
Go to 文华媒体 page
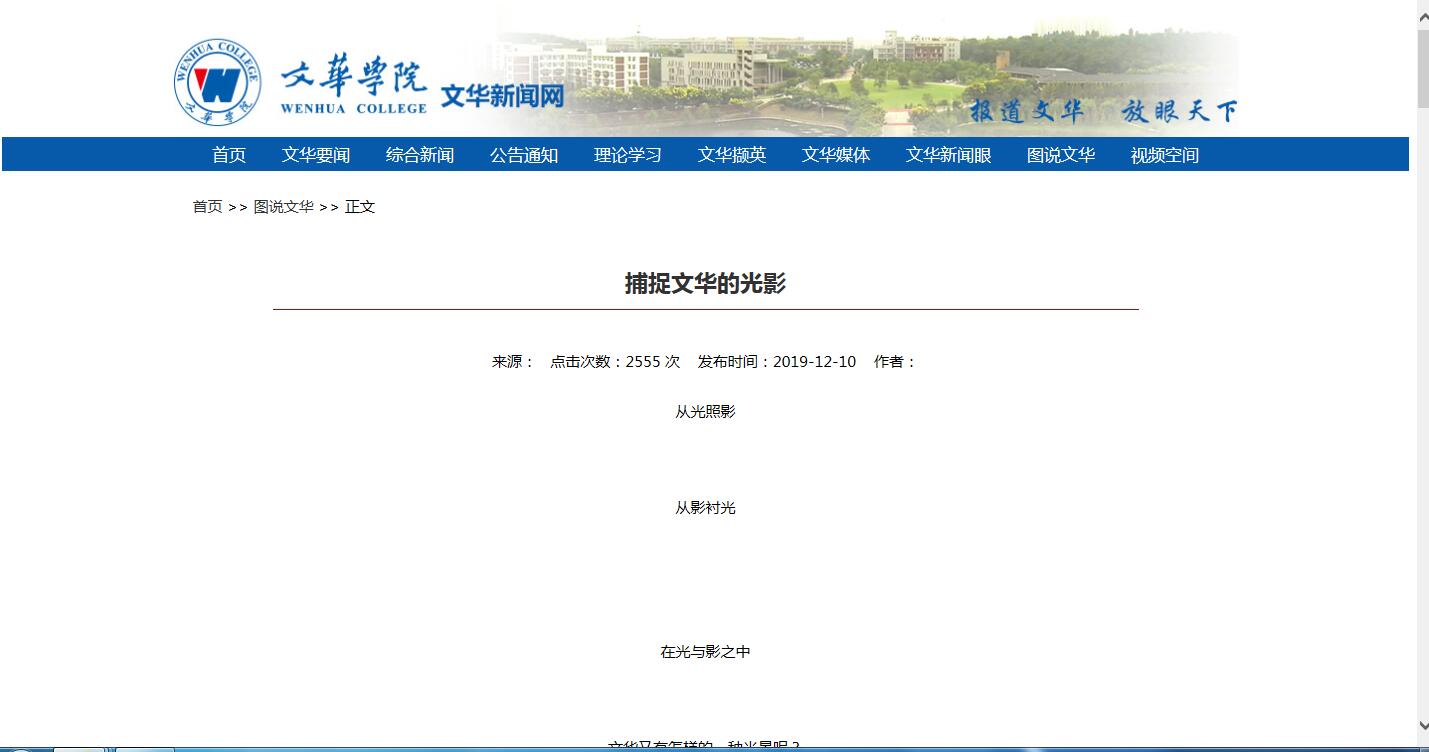pyautogui.click(x=836, y=155)
